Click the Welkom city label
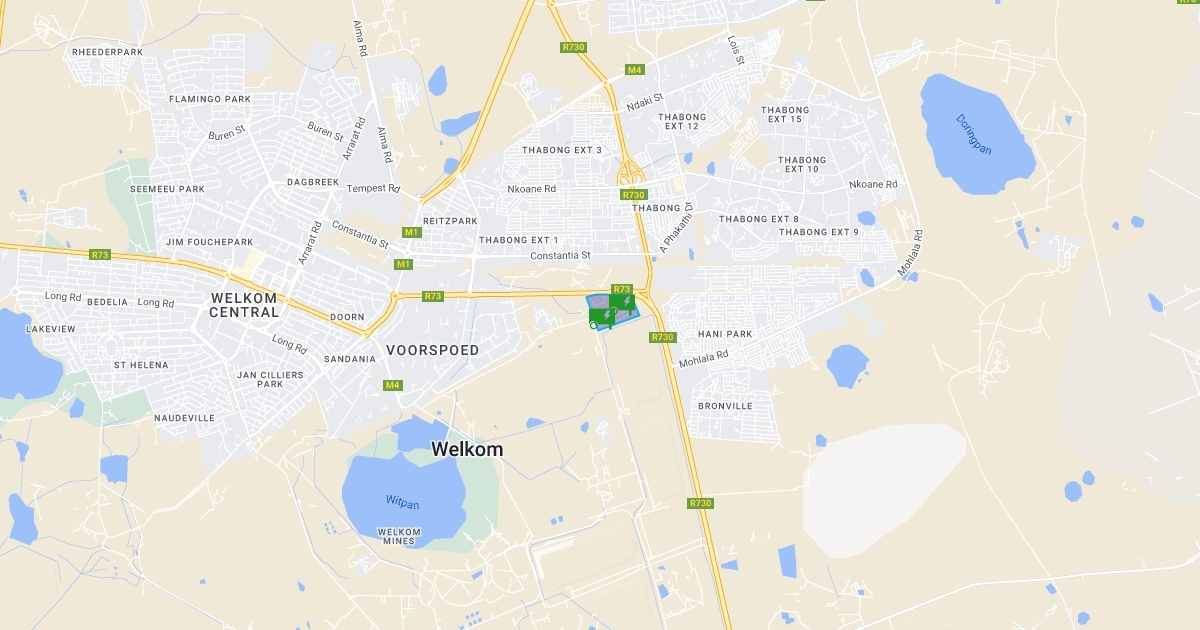This screenshot has height=630, width=1200. pyautogui.click(x=467, y=450)
